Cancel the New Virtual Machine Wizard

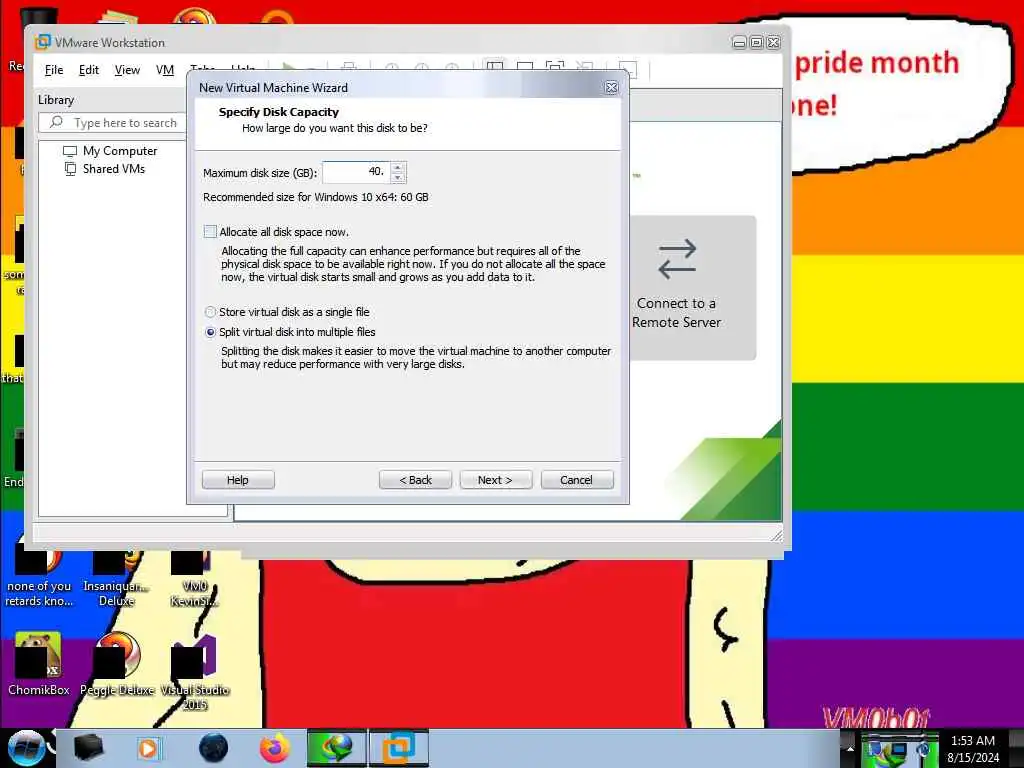point(577,480)
